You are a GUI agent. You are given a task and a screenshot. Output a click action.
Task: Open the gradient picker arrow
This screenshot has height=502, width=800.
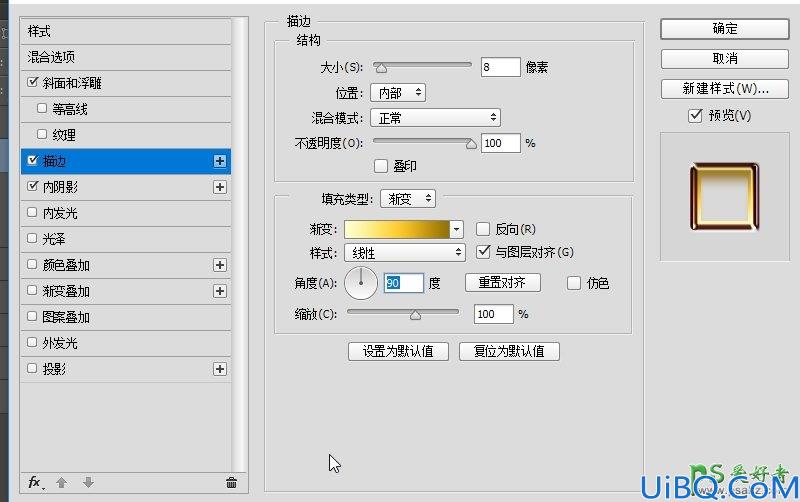[x=457, y=230]
